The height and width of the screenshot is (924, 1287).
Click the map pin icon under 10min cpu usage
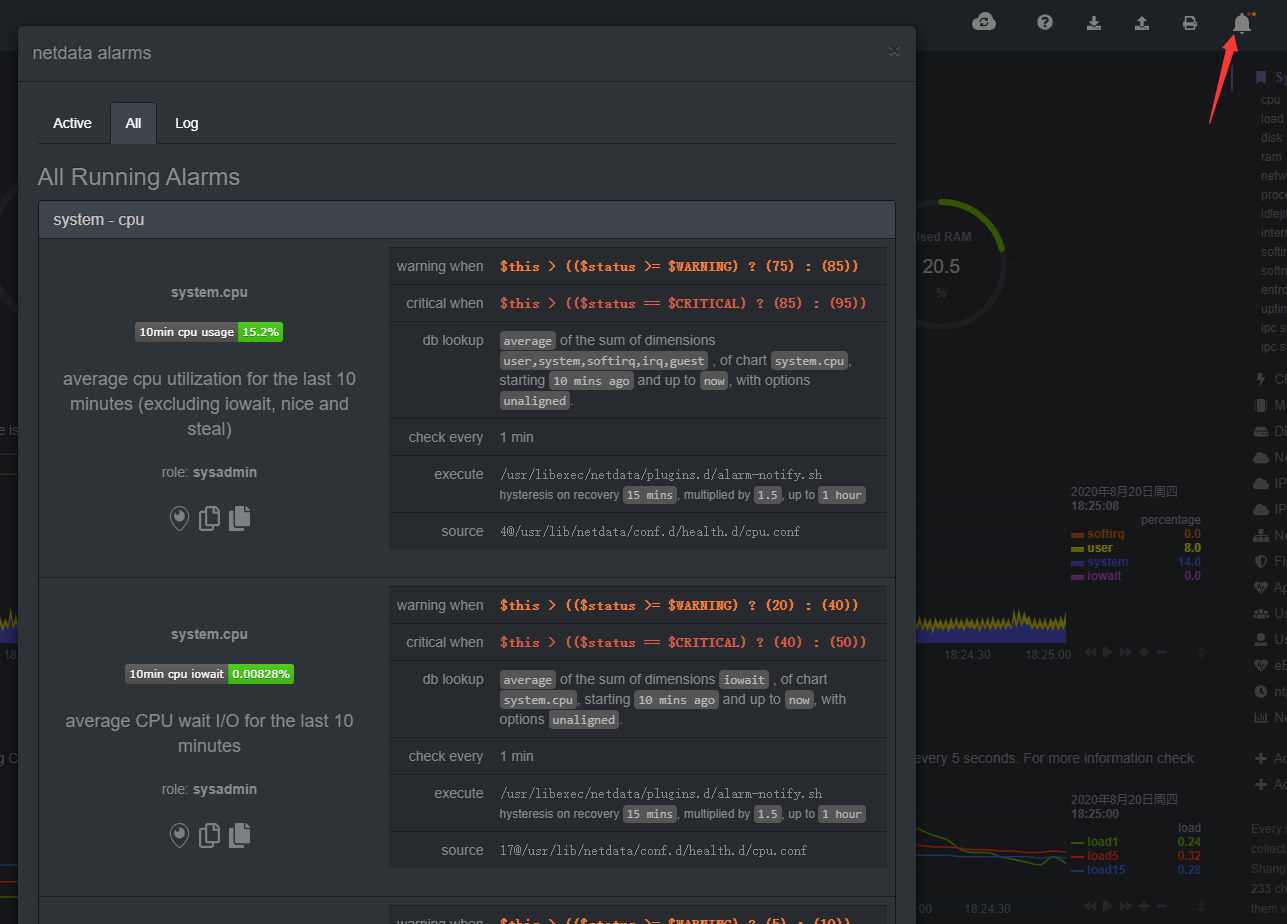tap(179, 518)
